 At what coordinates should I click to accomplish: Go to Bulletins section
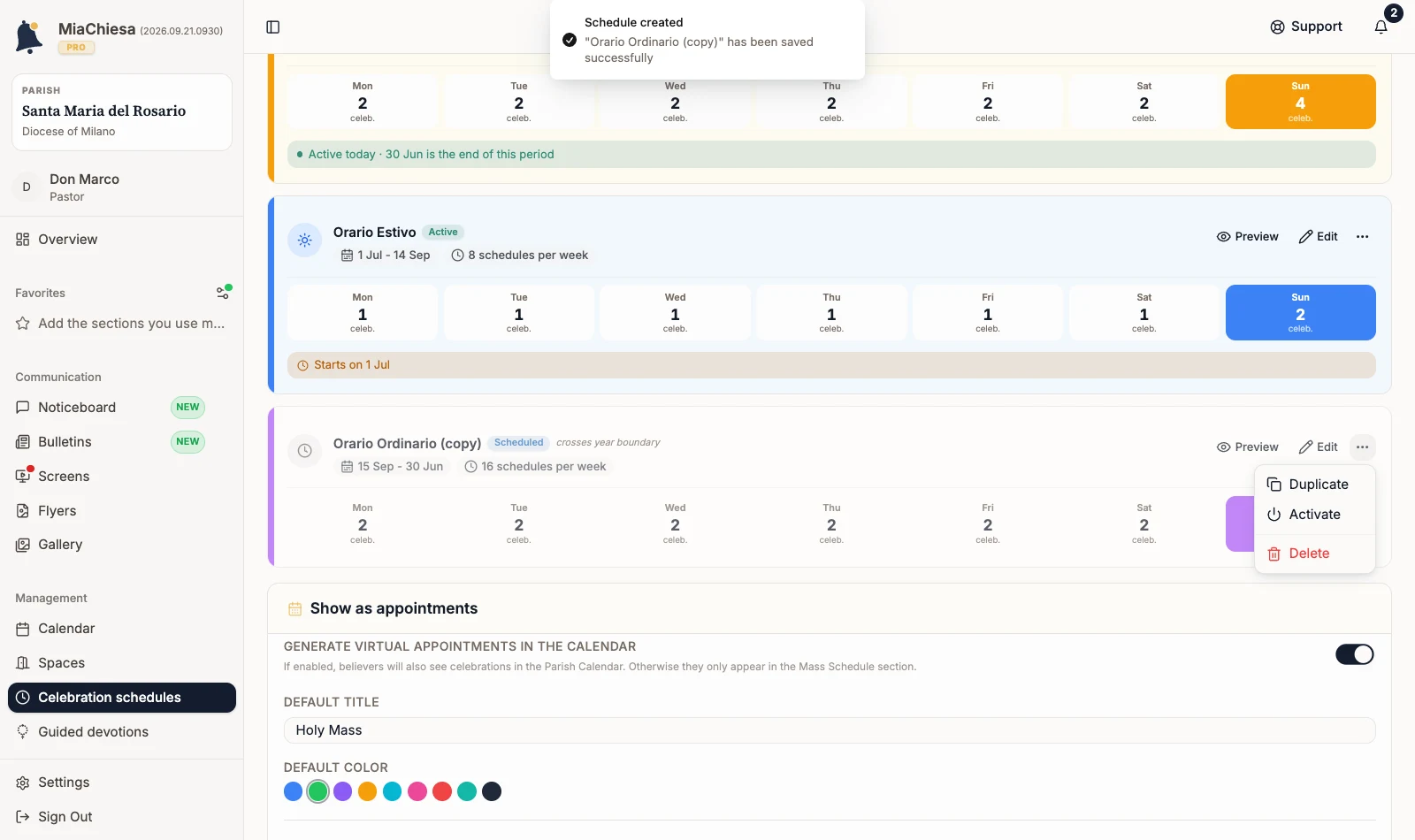click(x=122, y=442)
